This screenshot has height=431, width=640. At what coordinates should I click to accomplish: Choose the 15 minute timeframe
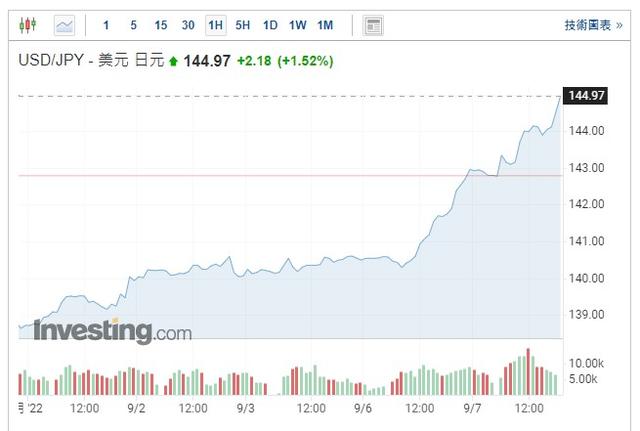pos(161,25)
